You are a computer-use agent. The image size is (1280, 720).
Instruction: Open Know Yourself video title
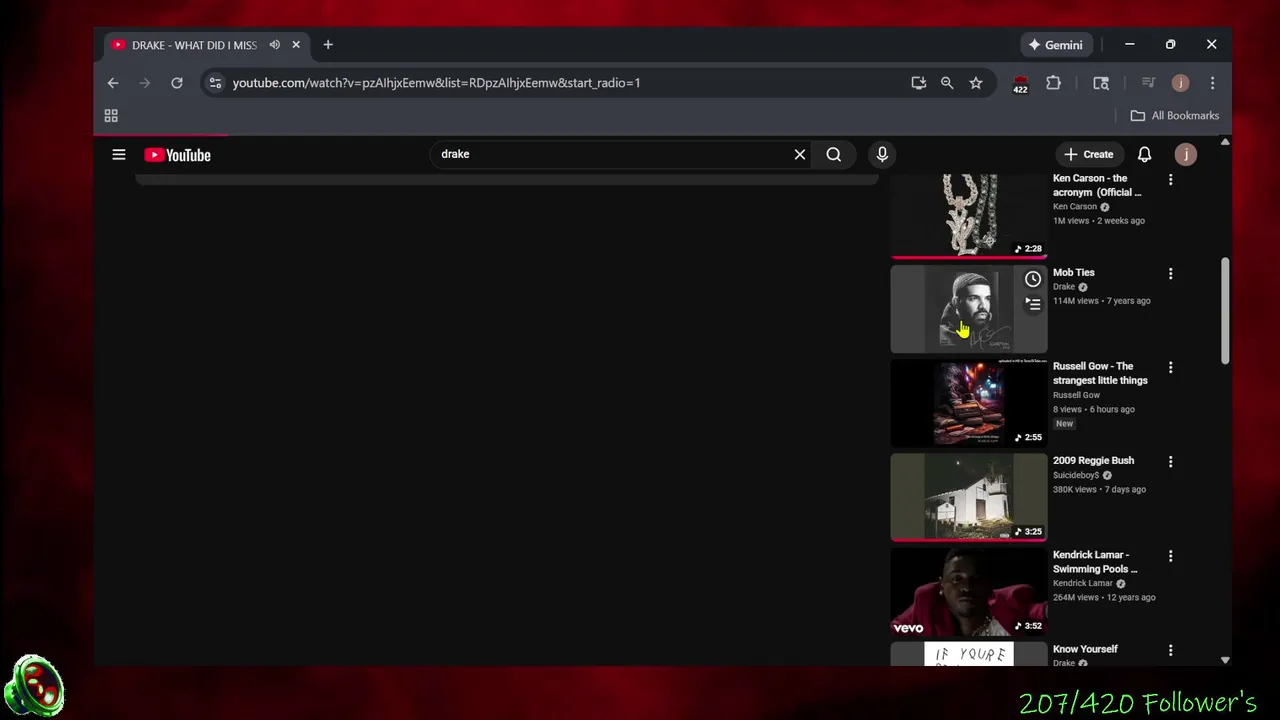(x=1085, y=649)
